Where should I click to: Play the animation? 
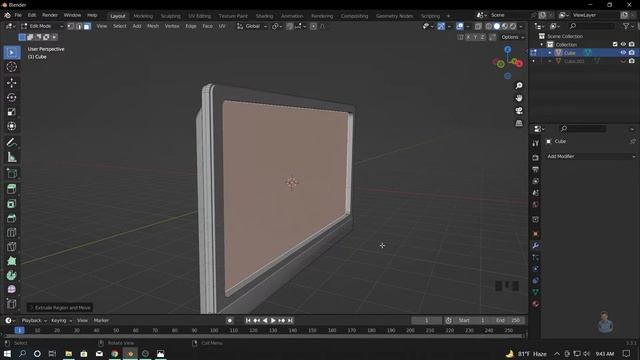click(273, 320)
